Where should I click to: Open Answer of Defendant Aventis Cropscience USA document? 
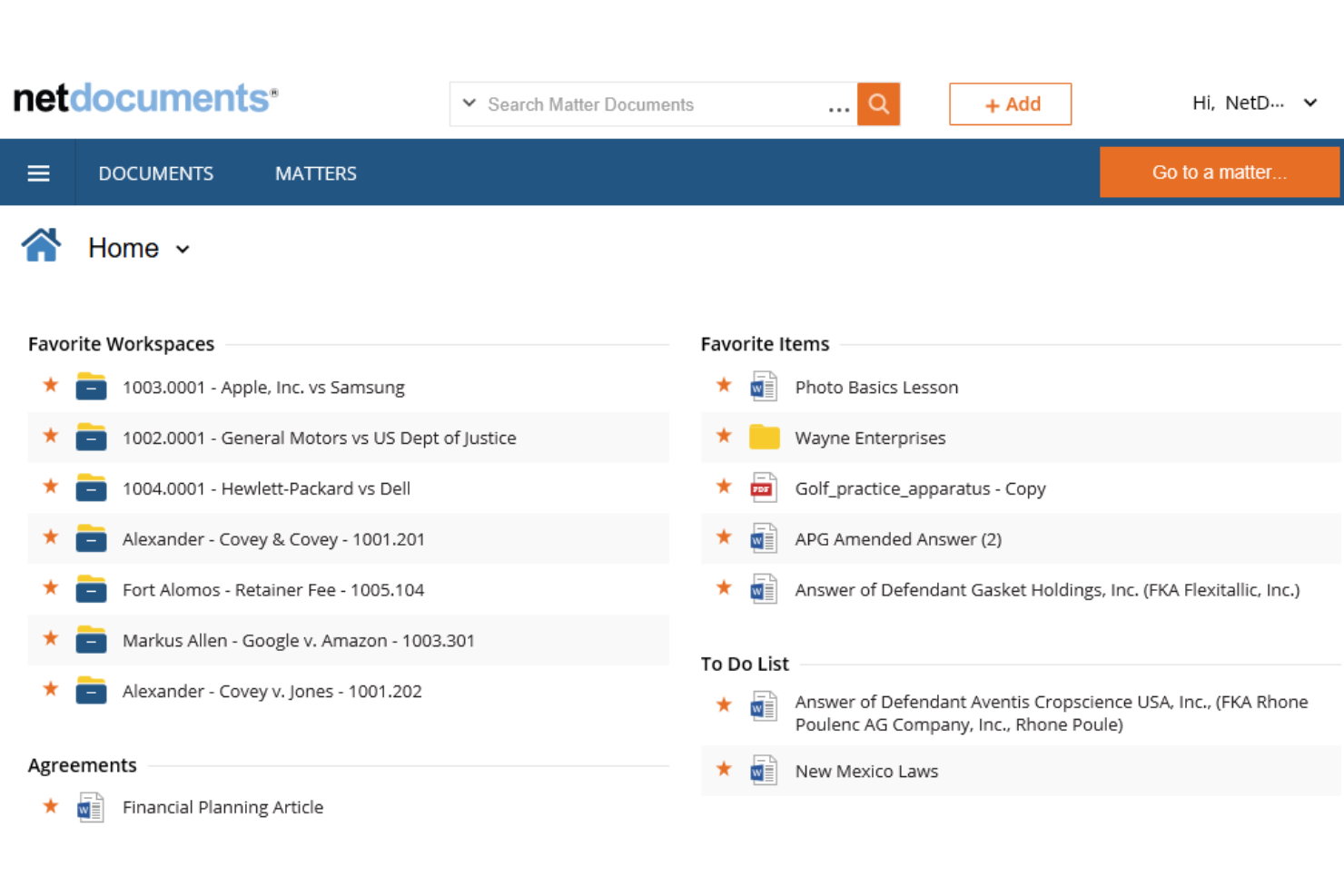[x=1052, y=714]
